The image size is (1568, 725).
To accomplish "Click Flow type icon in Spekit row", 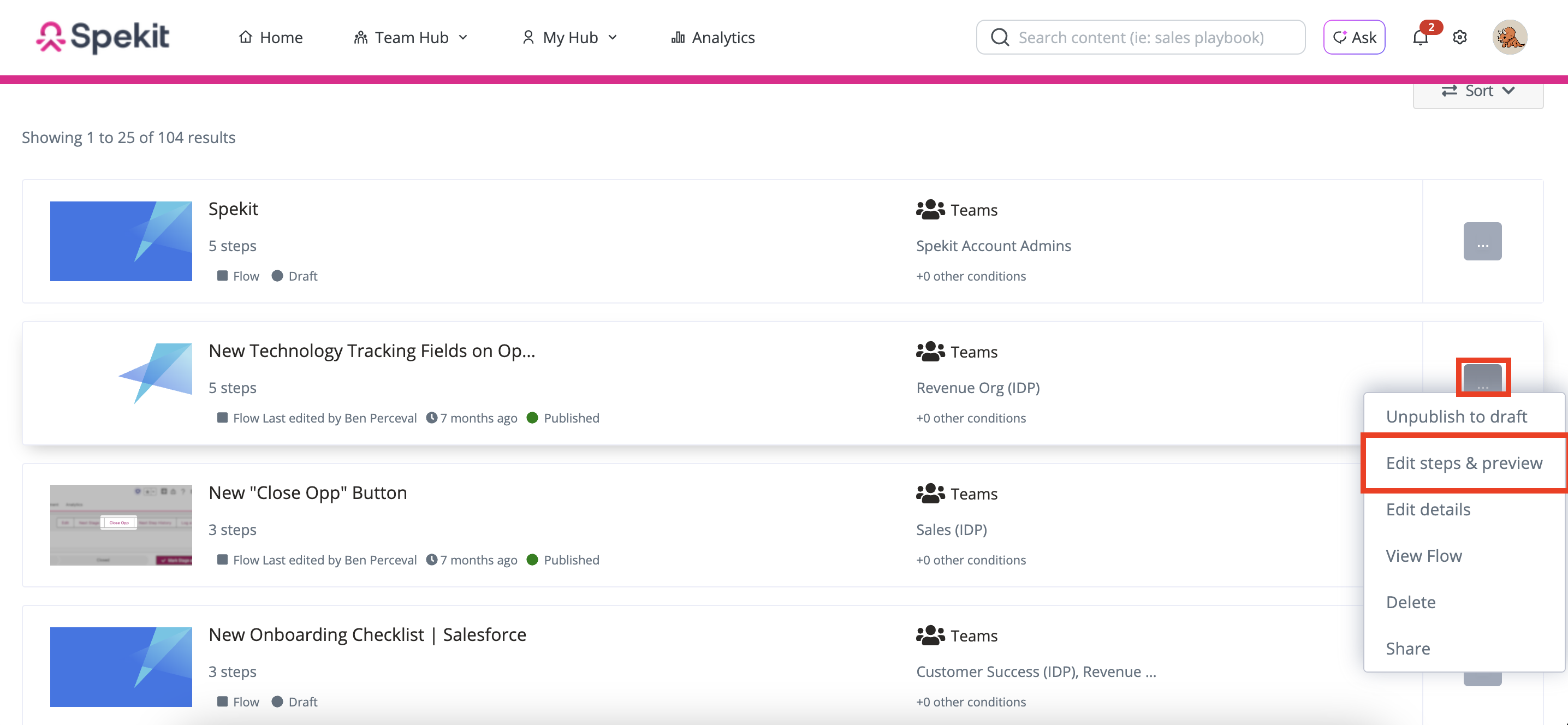I will 222,276.
